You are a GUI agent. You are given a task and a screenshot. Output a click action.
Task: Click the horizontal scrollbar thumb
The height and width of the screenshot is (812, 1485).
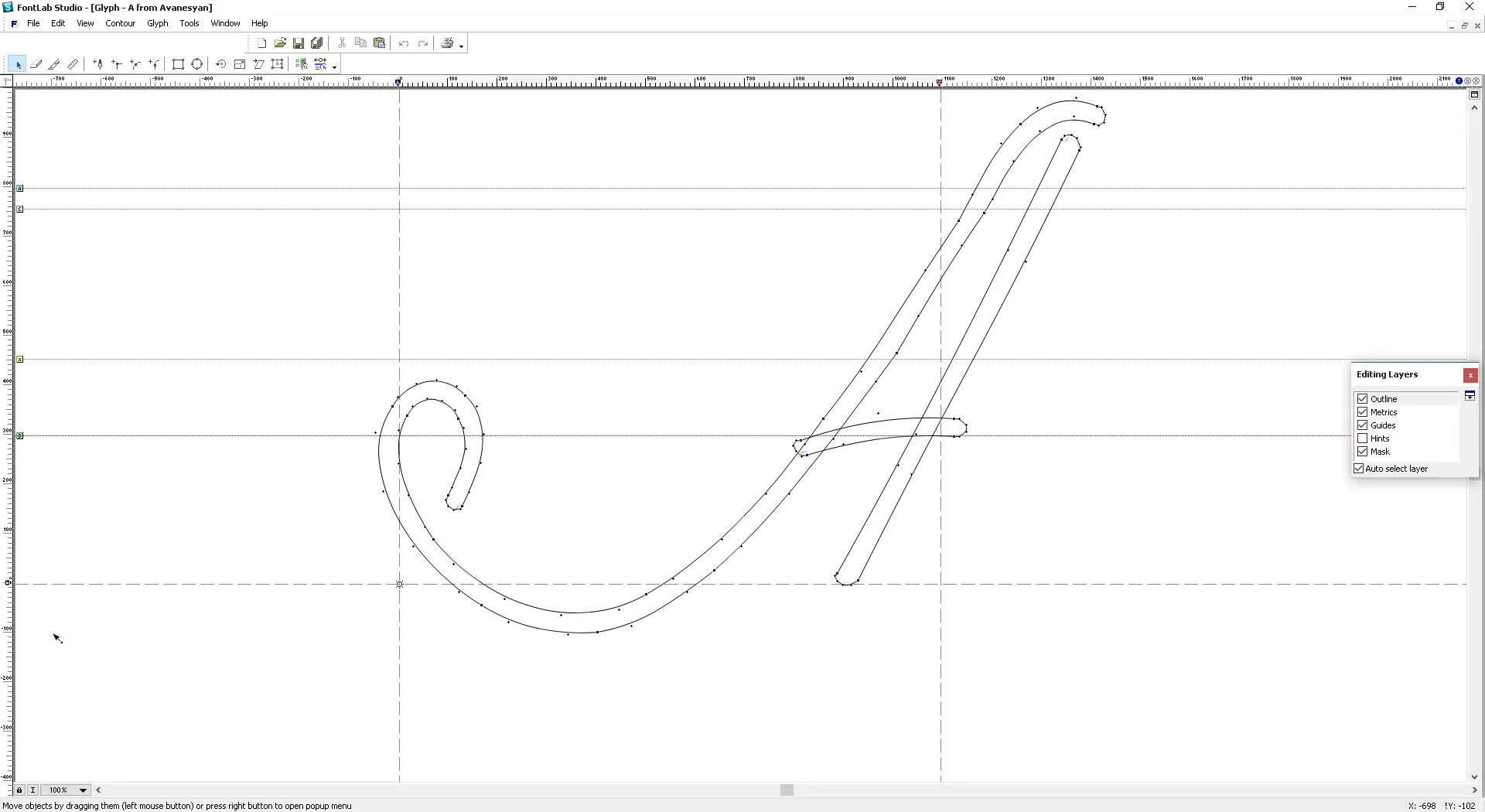(787, 790)
